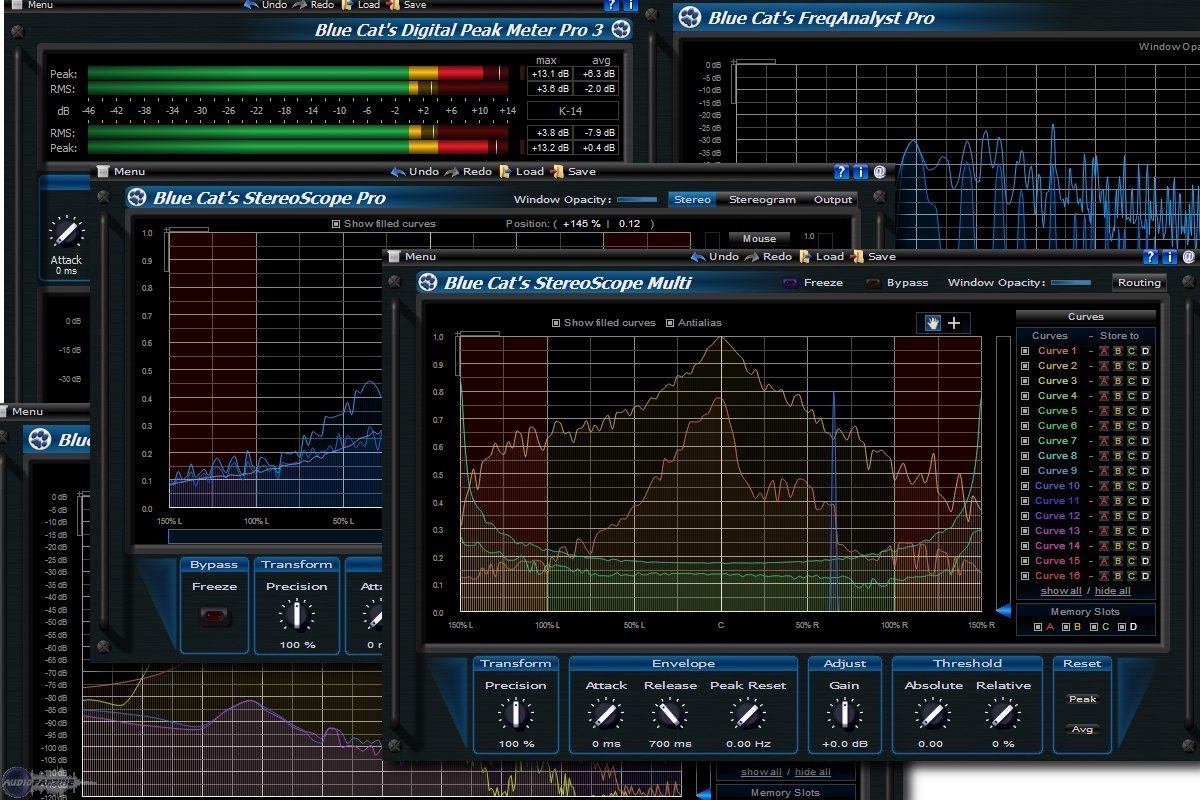Screen dimensions: 1200x800
Task: Toggle Memory Slot A checkbox
Action: coord(1039,627)
